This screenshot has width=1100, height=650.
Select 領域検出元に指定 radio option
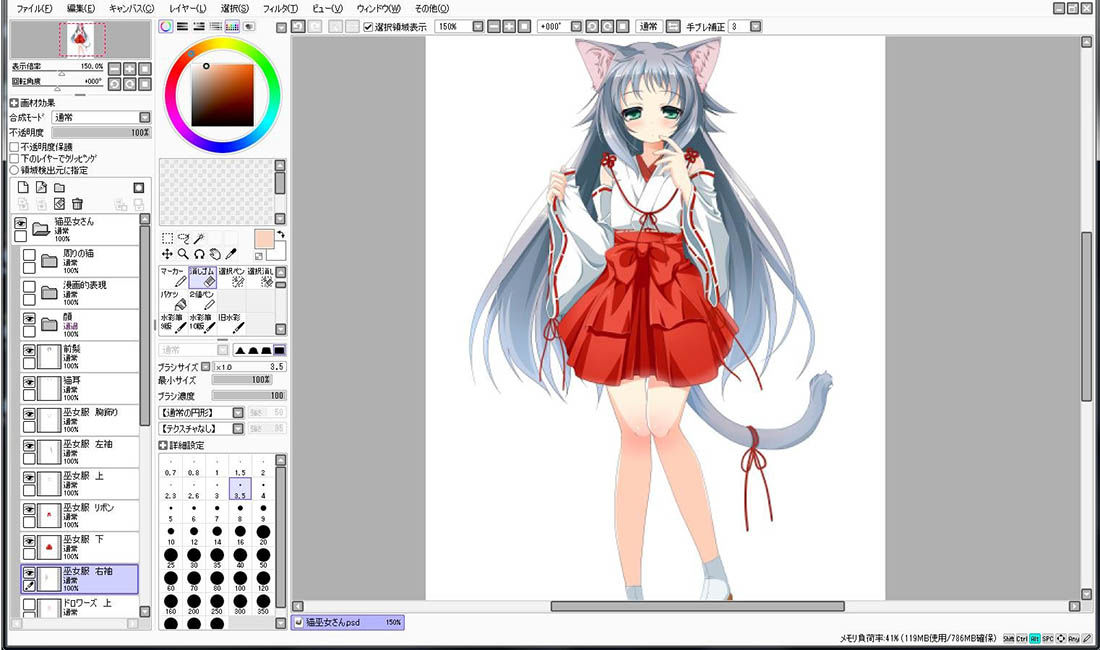point(14,170)
